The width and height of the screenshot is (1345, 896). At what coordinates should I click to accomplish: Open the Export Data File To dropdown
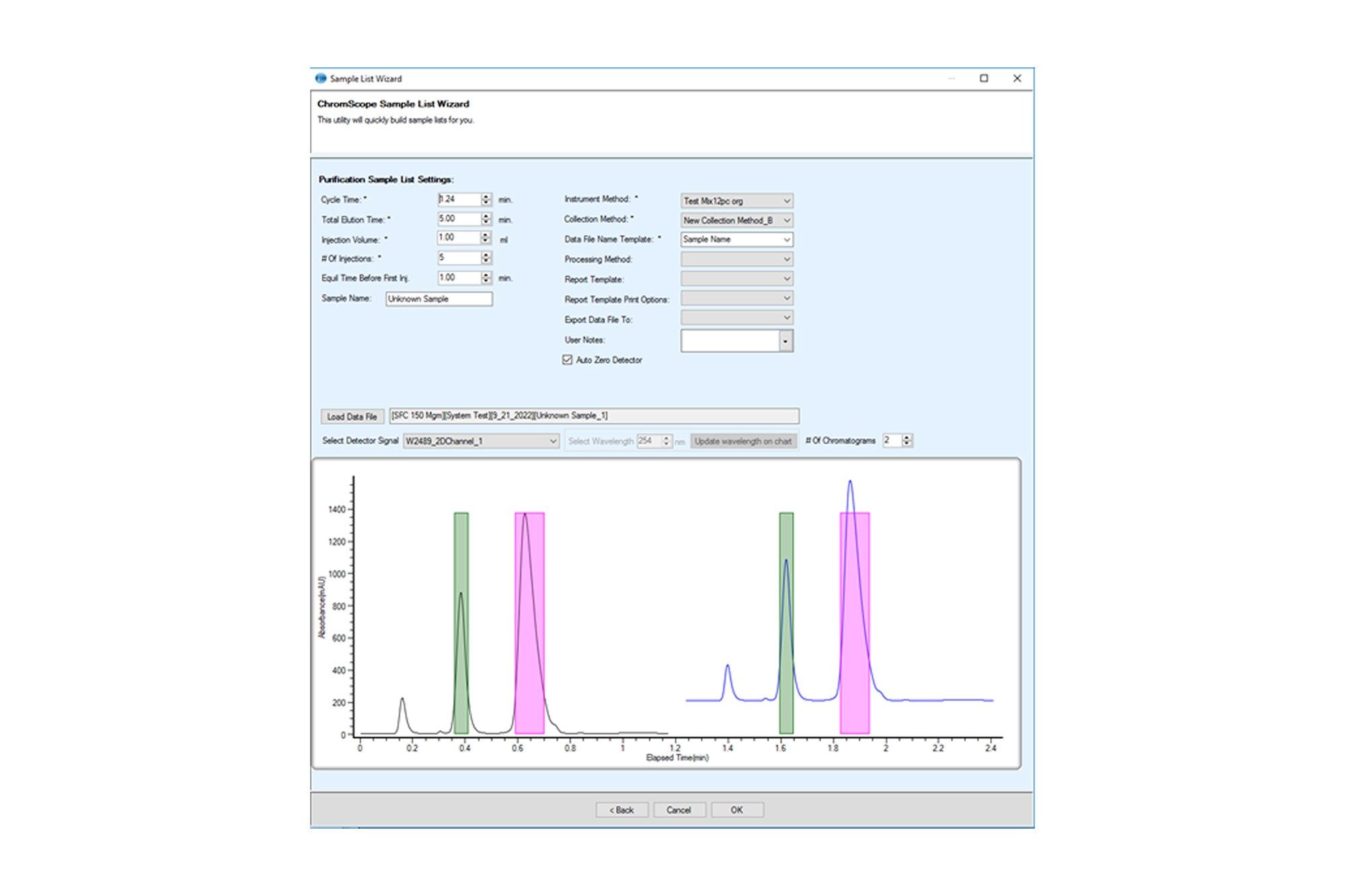736,317
